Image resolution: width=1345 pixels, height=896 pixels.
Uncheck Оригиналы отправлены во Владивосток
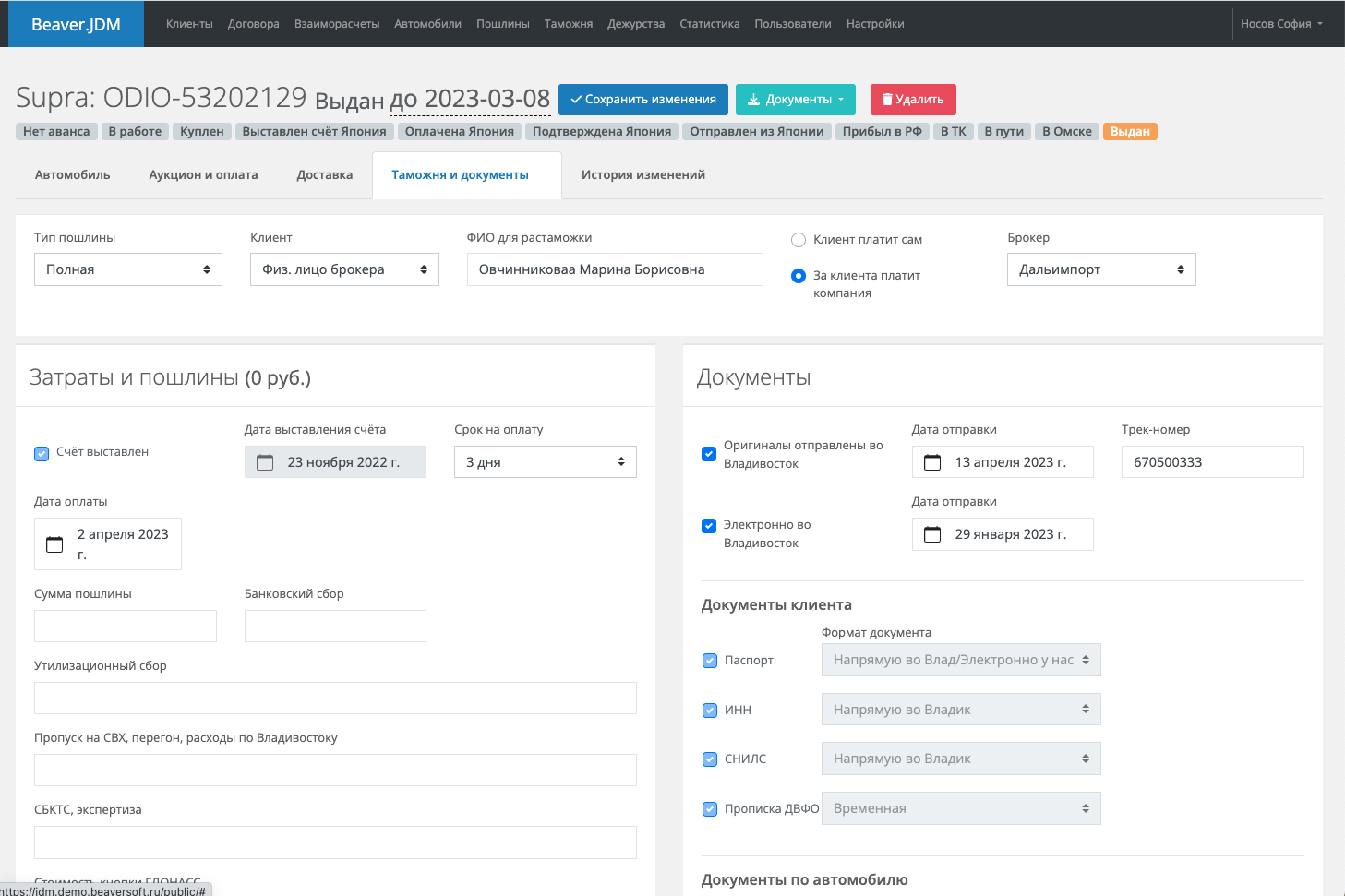tap(709, 454)
